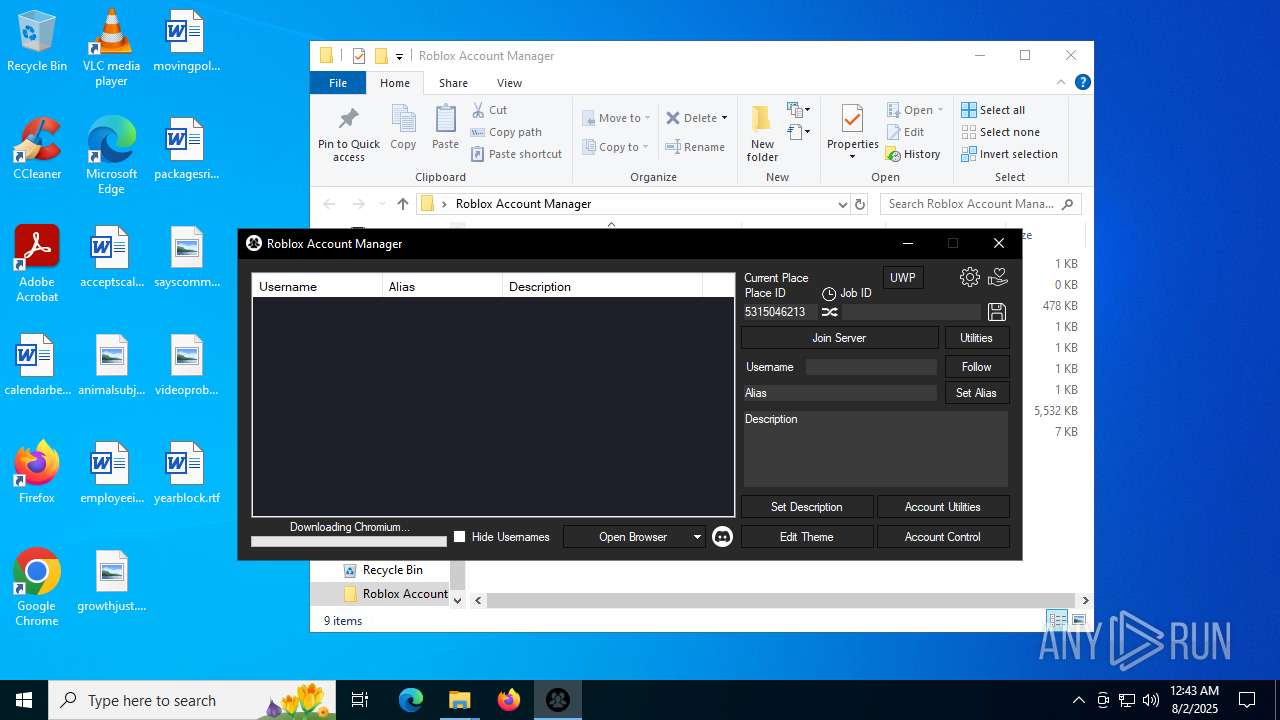Screen dimensions: 1280x720
Task: Click Select all in the ribbon
Action: 993,110
